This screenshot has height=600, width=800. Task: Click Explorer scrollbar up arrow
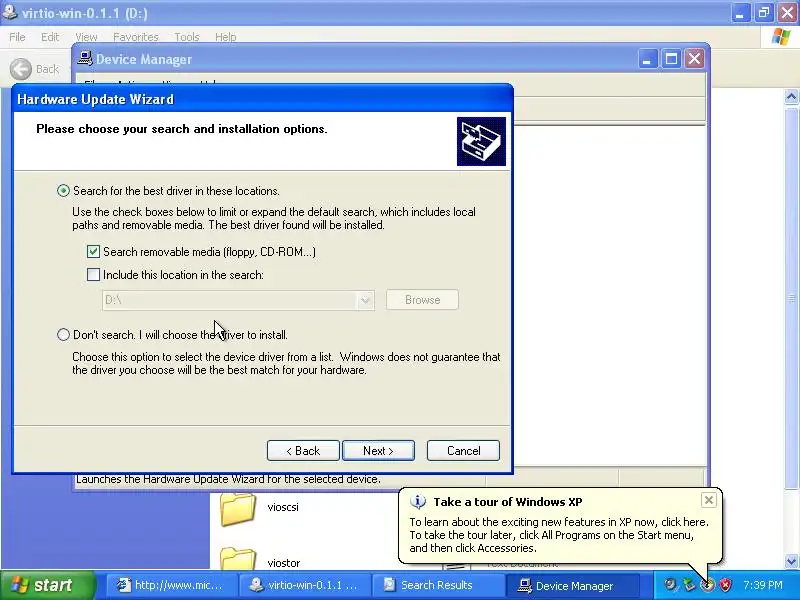792,96
